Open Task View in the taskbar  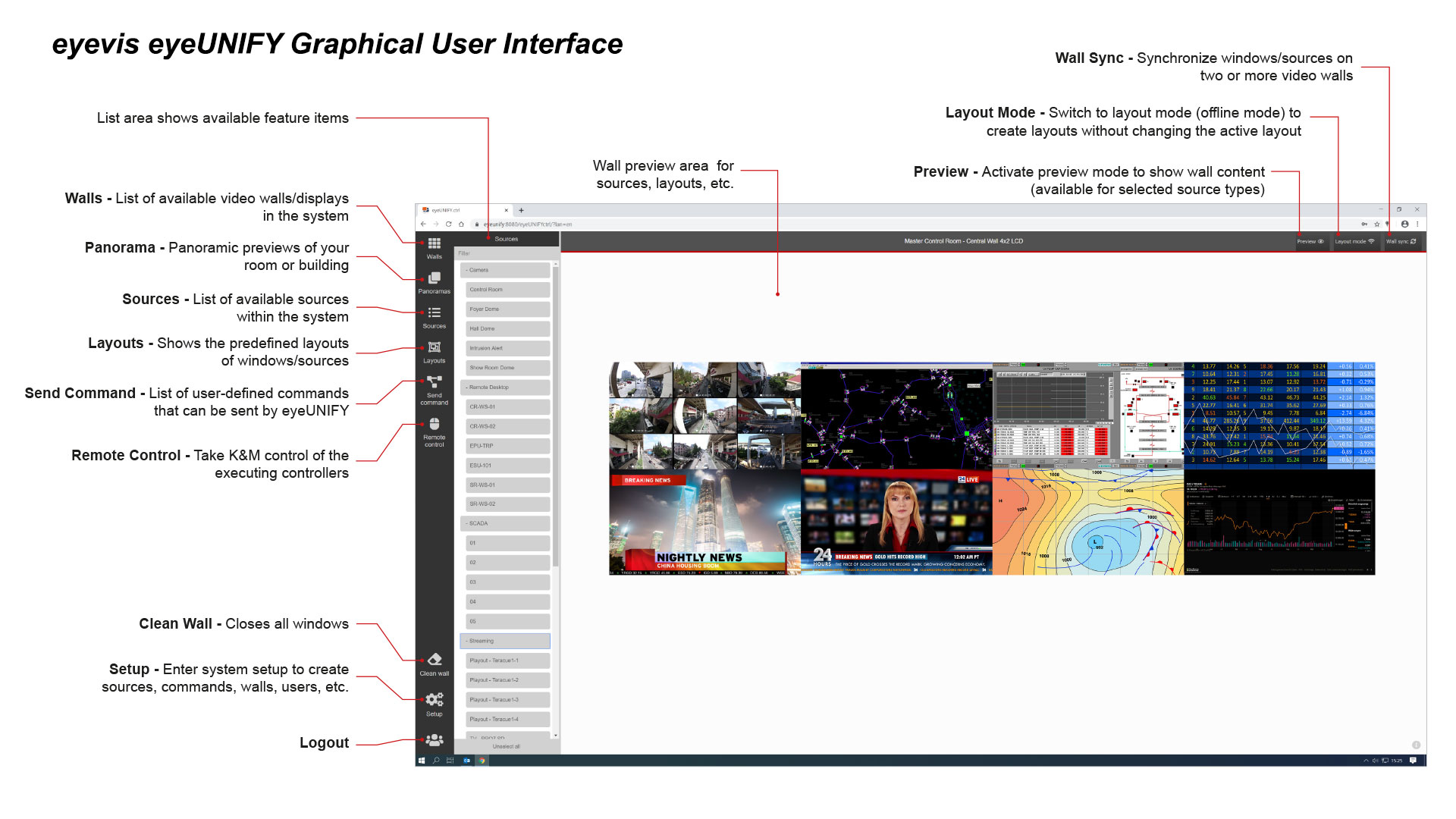pos(450,761)
